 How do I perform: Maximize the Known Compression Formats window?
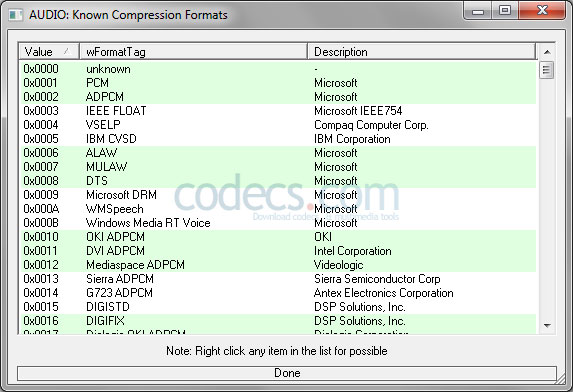(505, 10)
